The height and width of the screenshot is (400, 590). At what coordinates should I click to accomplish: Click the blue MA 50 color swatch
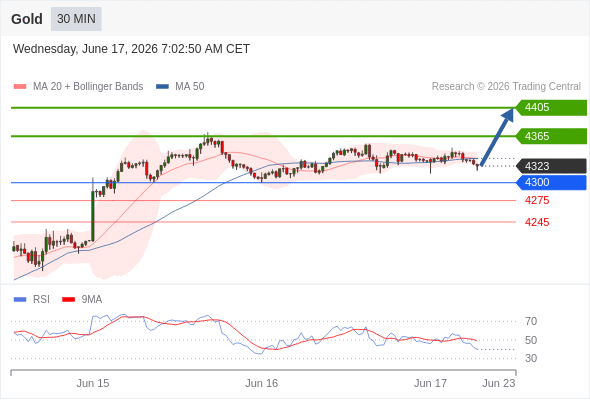163,87
